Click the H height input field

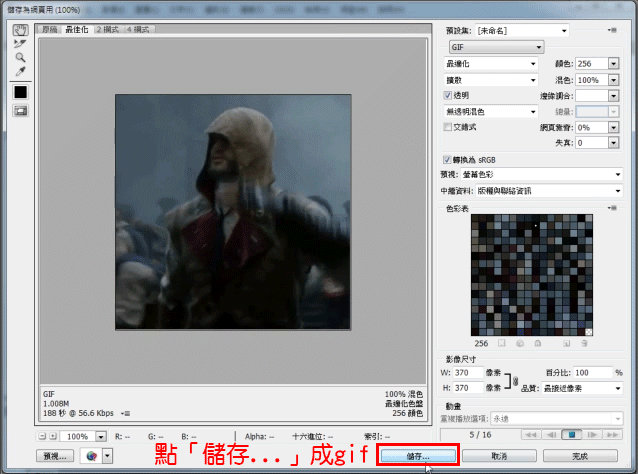tap(468, 388)
